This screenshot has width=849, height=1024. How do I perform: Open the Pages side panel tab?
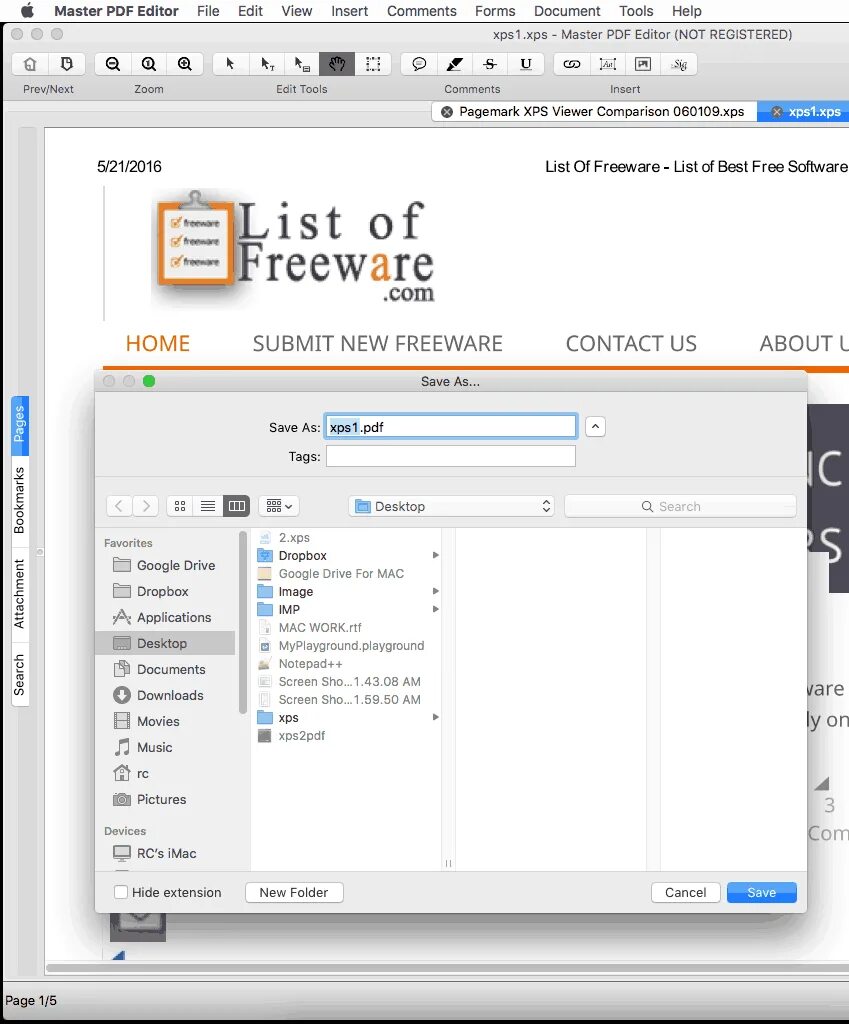pyautogui.click(x=20, y=424)
